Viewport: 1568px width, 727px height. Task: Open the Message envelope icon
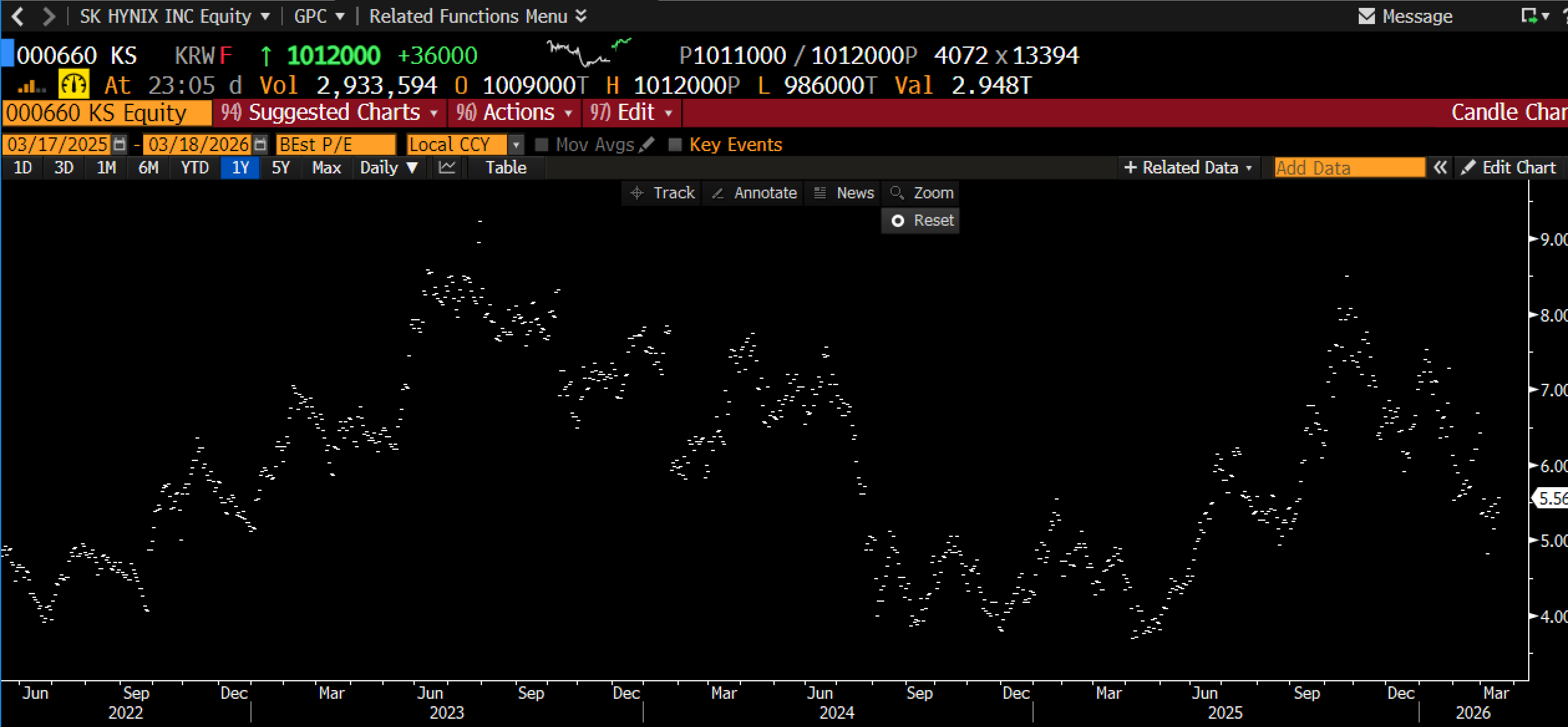[1366, 17]
